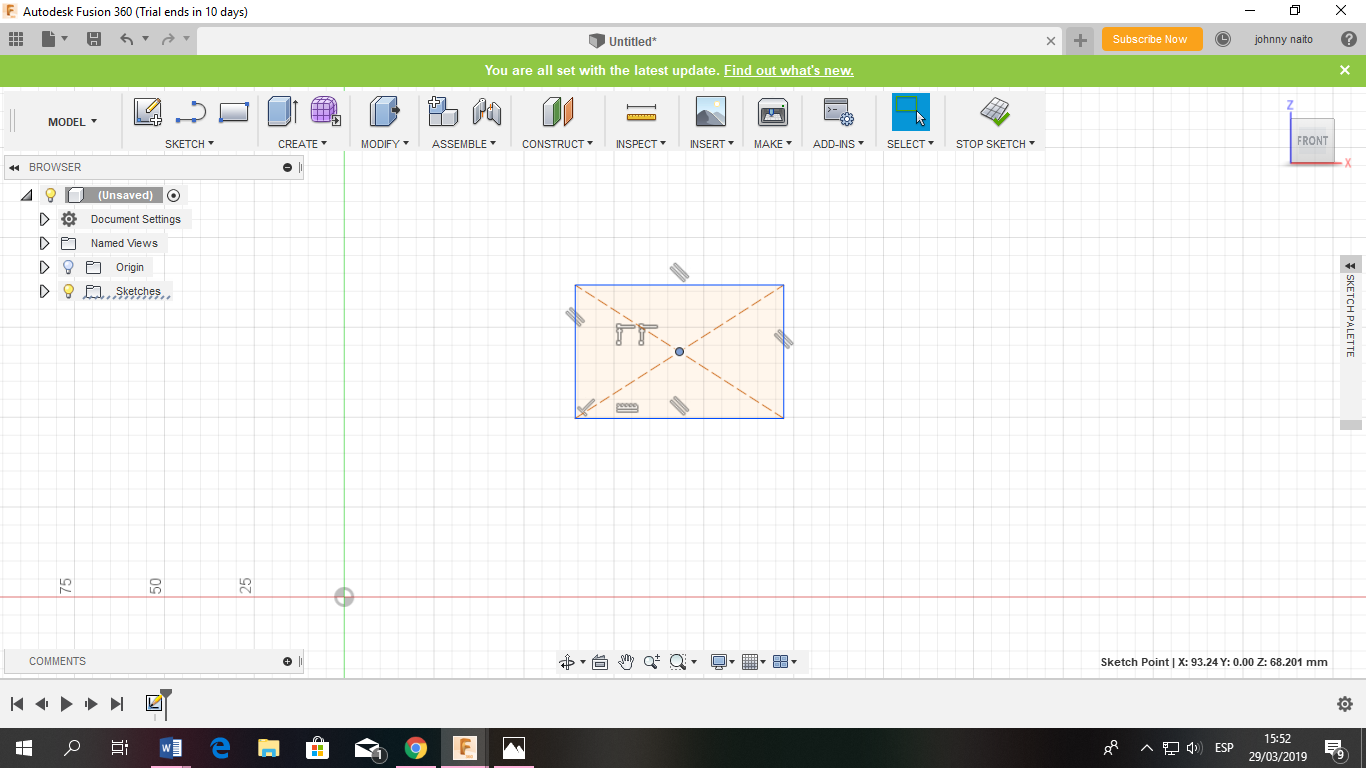1366x768 pixels.
Task: Activate the Select tool icon
Action: click(910, 111)
